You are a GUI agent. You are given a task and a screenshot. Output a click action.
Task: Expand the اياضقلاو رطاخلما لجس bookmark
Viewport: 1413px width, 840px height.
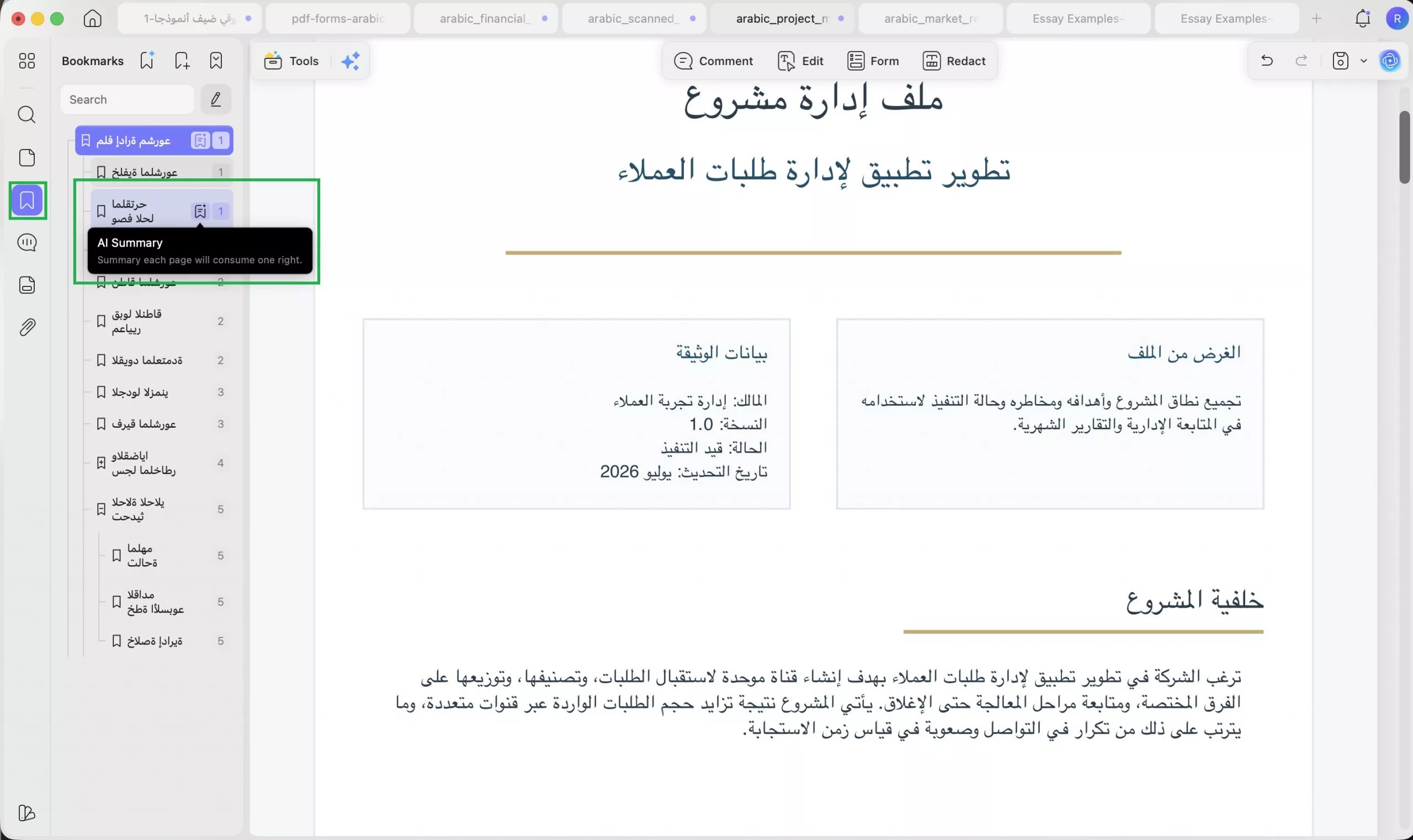point(101,463)
